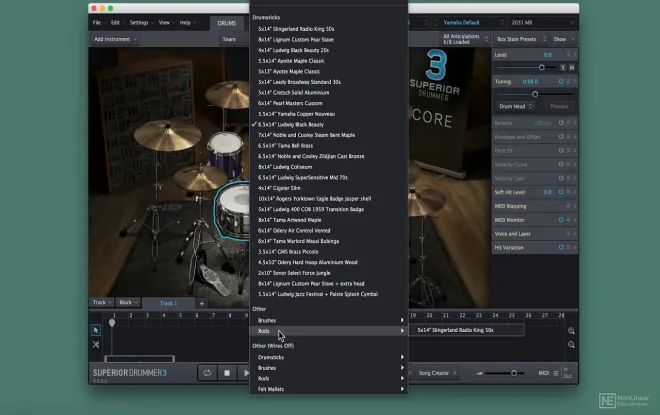The image size is (660, 415).
Task: Click the playhead marker at bar 1
Action: click(x=112, y=323)
